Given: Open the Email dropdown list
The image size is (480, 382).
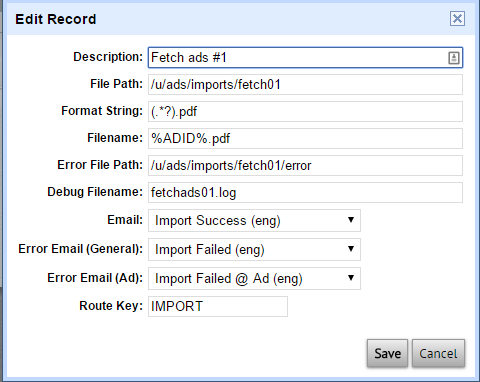Looking at the screenshot, I should (254, 221).
